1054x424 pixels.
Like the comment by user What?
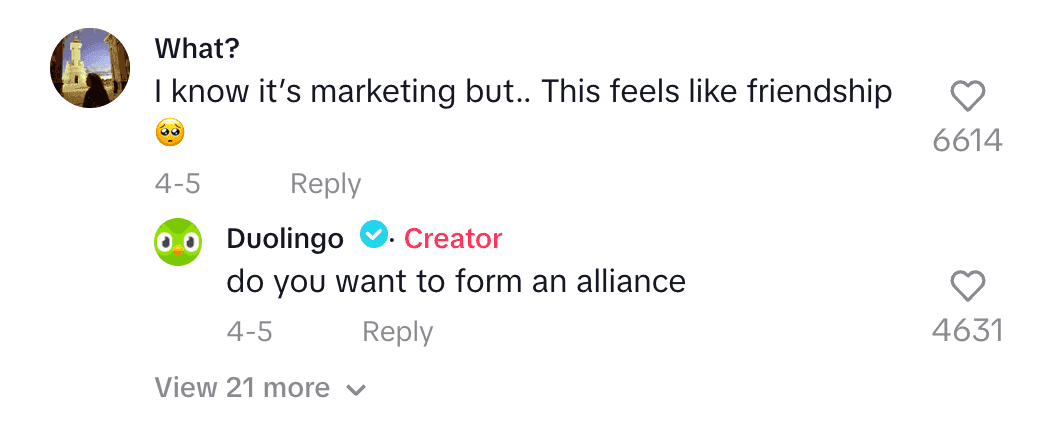click(967, 96)
